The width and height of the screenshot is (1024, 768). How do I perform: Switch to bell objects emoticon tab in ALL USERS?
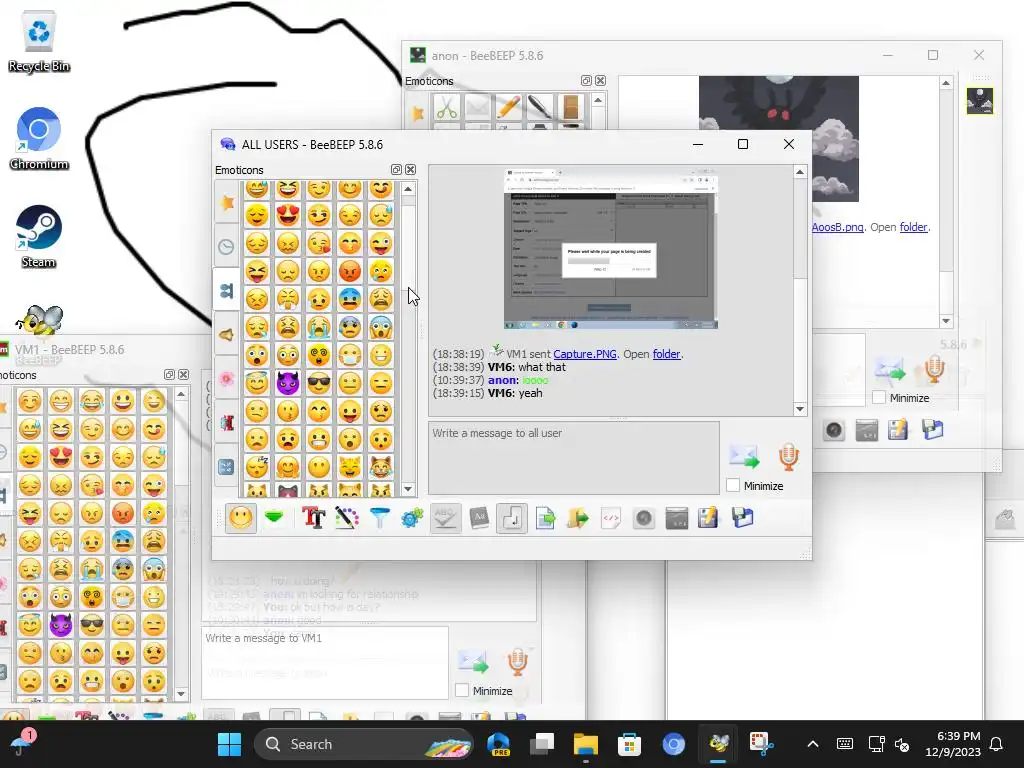tap(227, 334)
